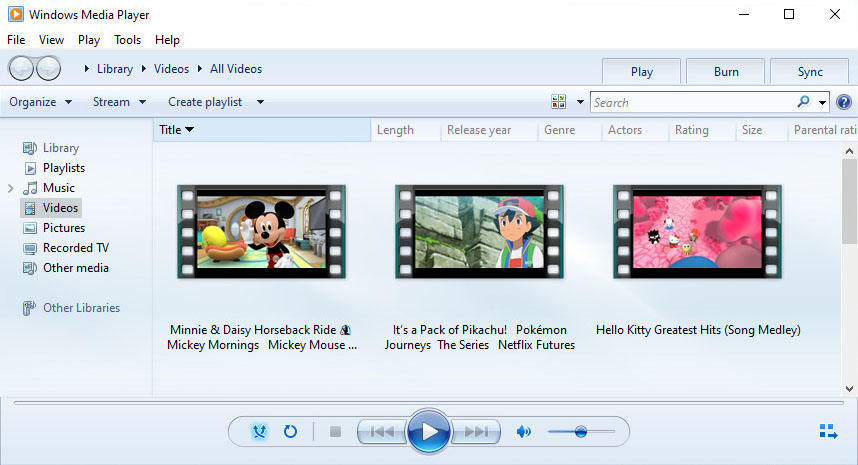Open the Help question mark icon
The width and height of the screenshot is (858, 465).
[x=844, y=102]
